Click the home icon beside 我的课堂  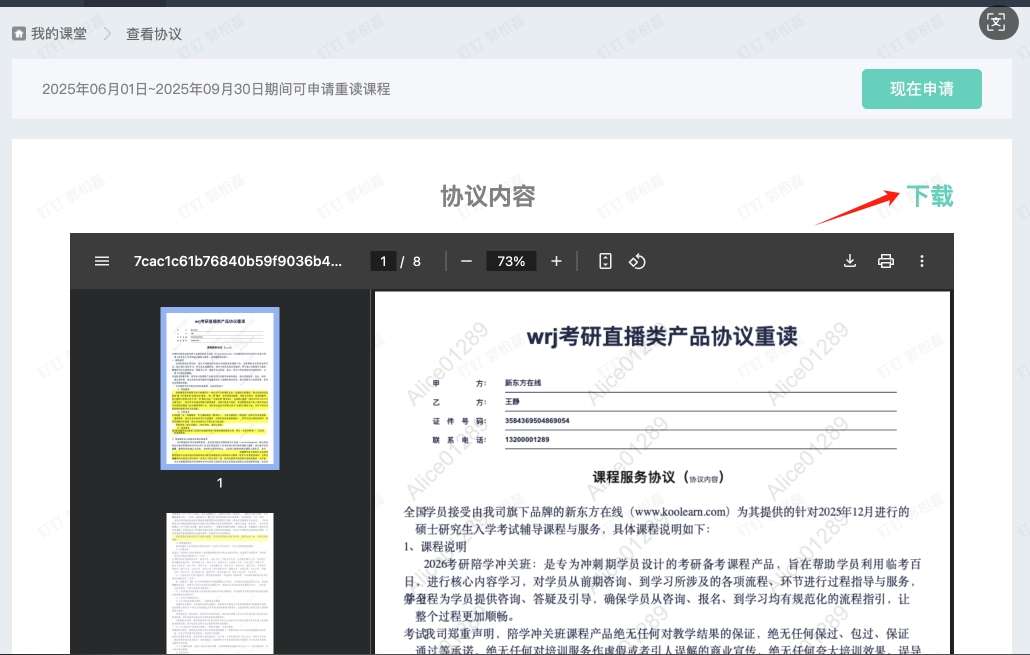[x=19, y=34]
